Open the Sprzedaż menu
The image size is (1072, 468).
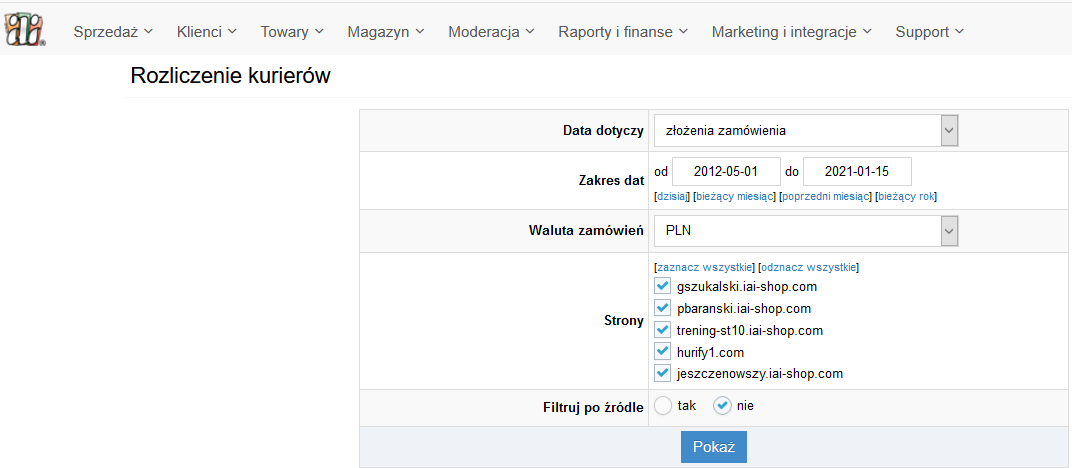[x=113, y=31]
